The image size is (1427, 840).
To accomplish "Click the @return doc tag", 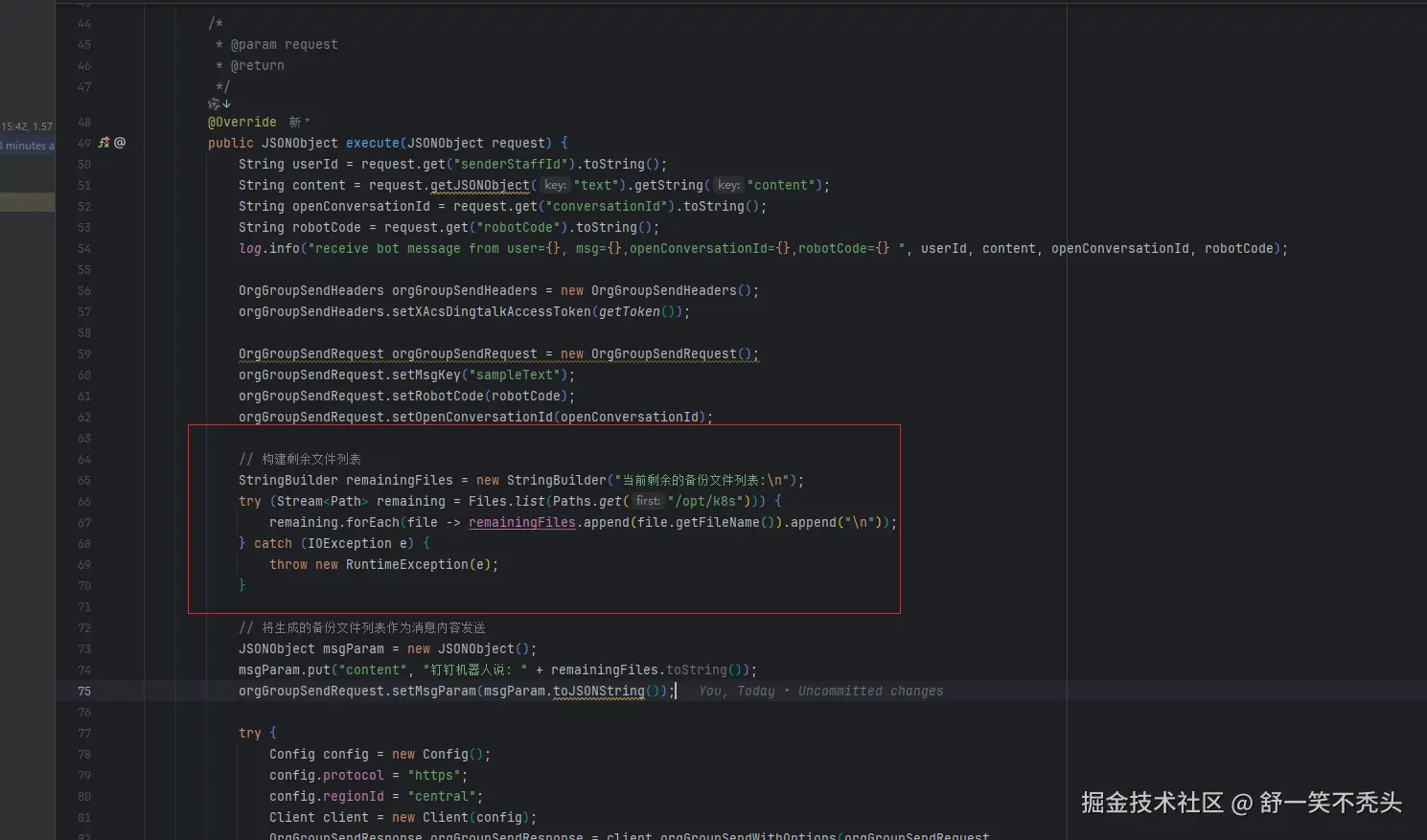I will coord(258,66).
